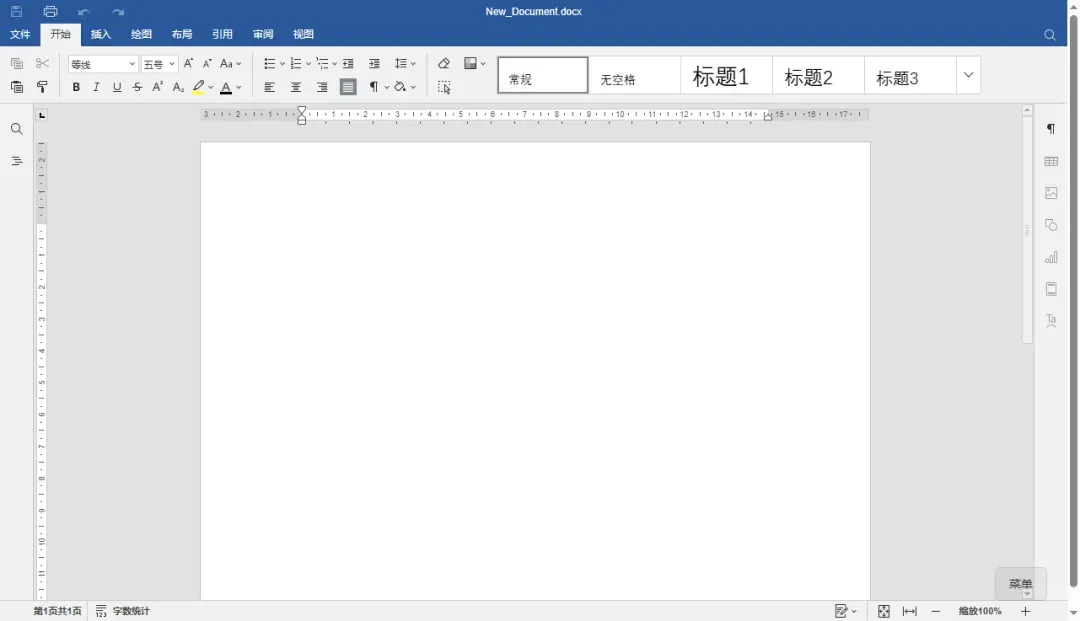Screen dimensions: 1080x621
Task: Switch to the 插入 tab
Action: (x=101, y=34)
